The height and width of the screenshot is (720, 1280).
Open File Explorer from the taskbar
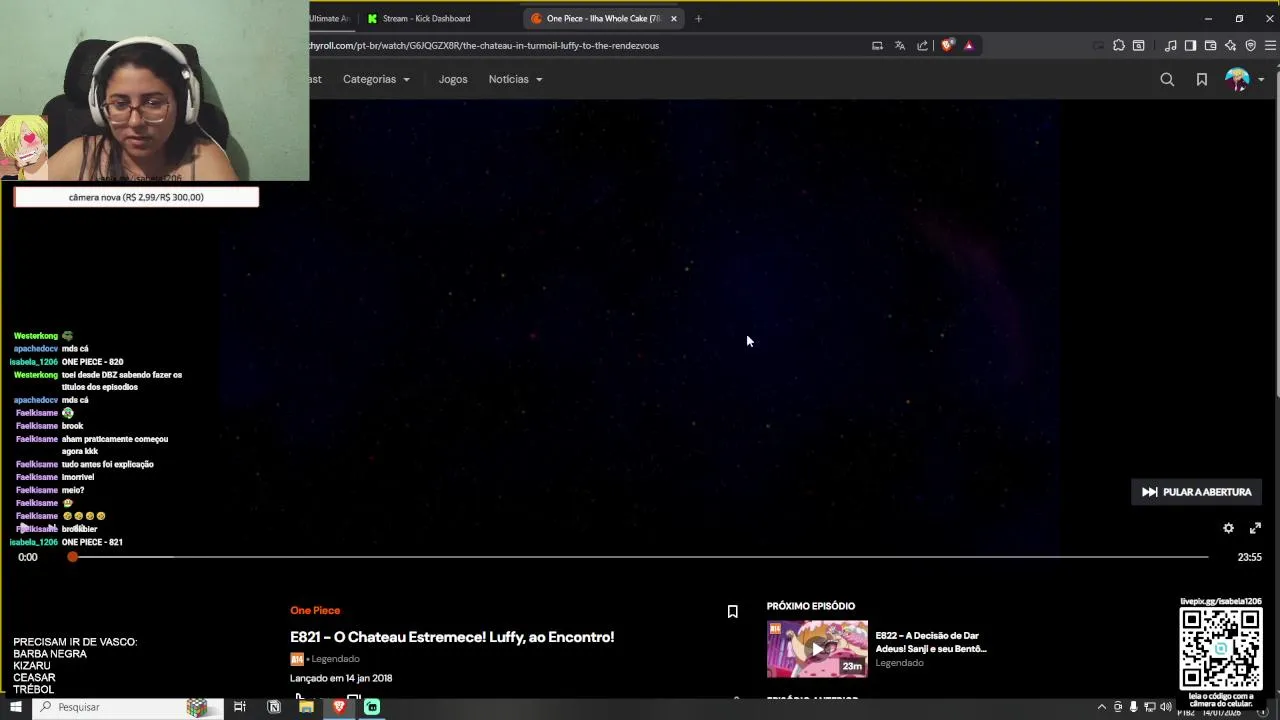click(306, 707)
